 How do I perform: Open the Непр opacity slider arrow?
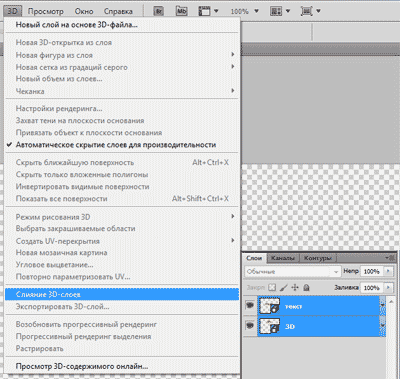tap(388, 271)
